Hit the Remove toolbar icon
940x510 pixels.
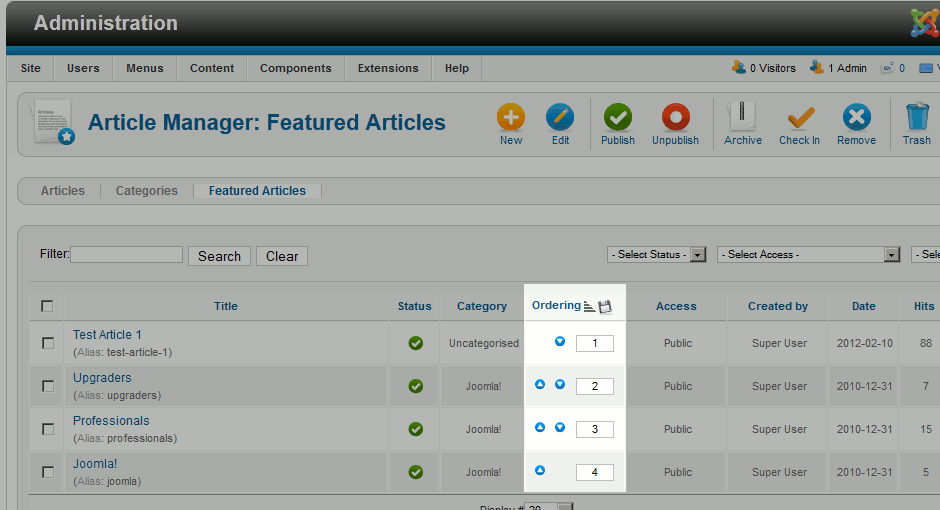pos(856,118)
